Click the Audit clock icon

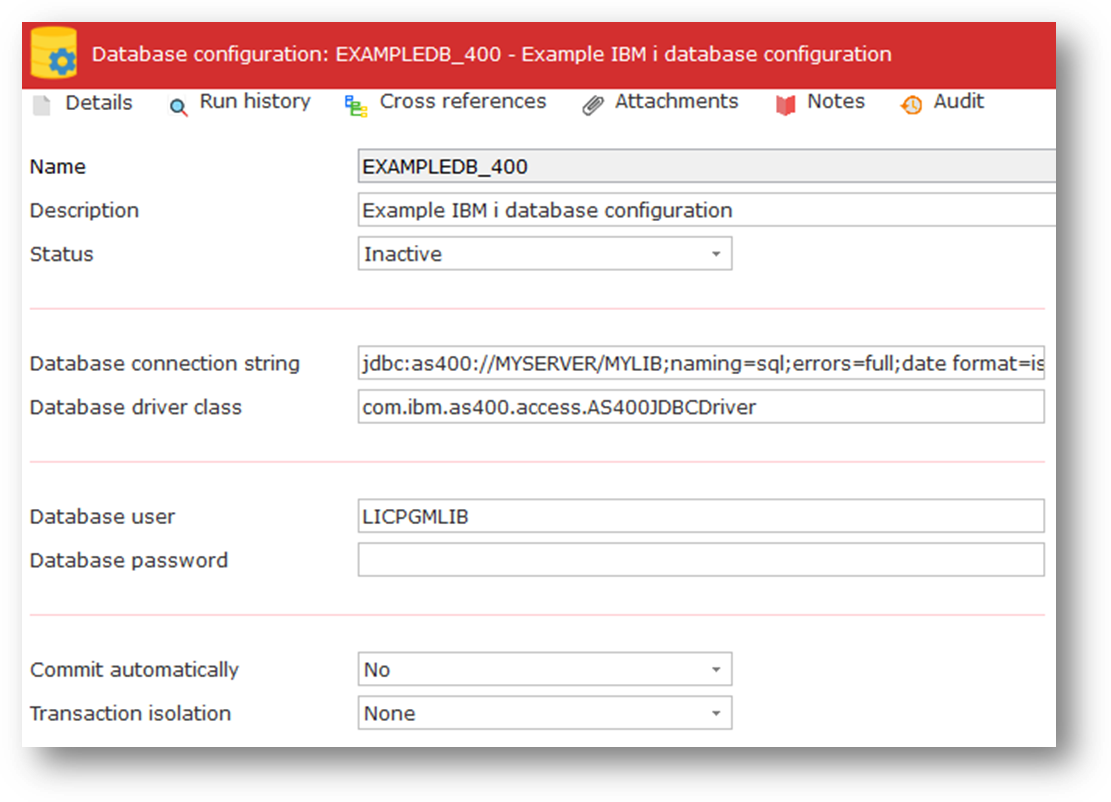(911, 105)
